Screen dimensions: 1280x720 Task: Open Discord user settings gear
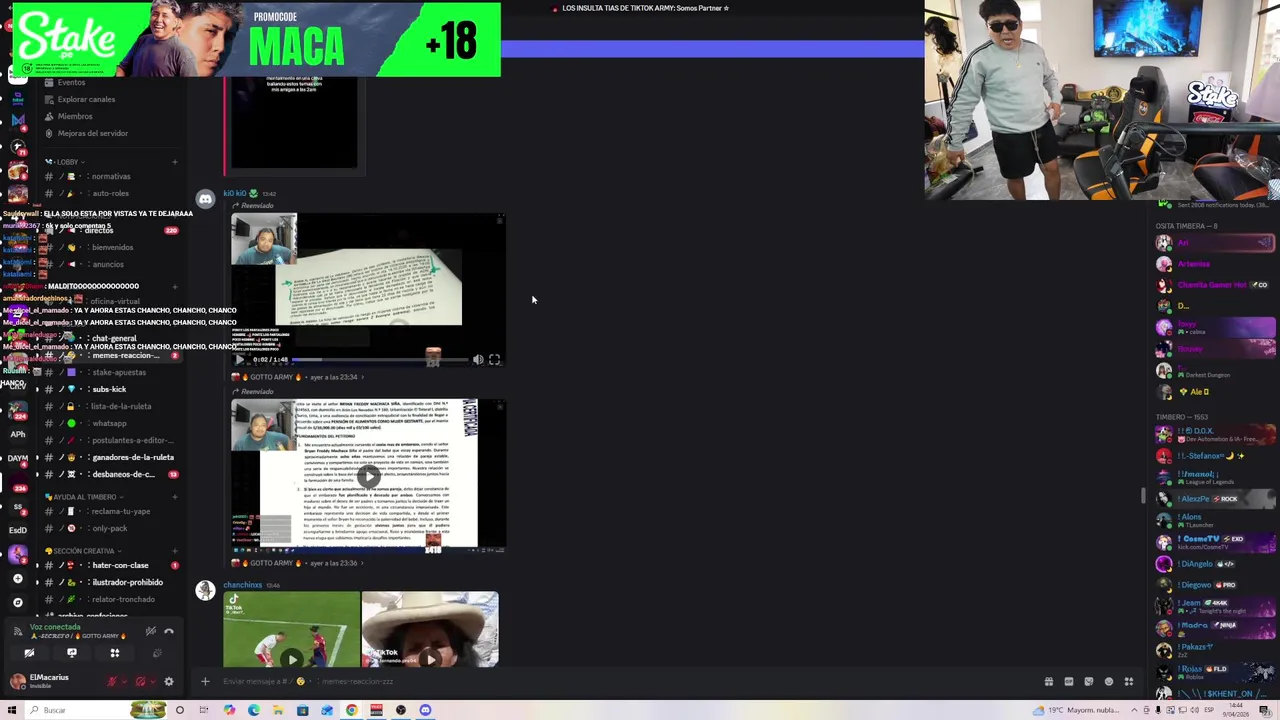[x=169, y=682]
